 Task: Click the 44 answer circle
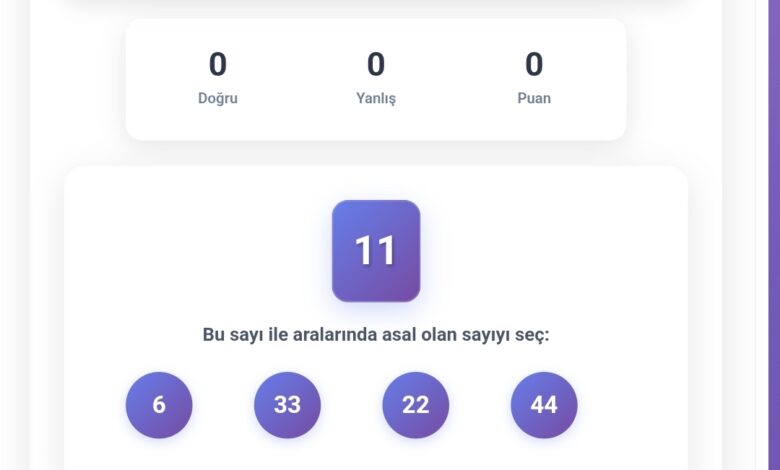pyautogui.click(x=544, y=405)
